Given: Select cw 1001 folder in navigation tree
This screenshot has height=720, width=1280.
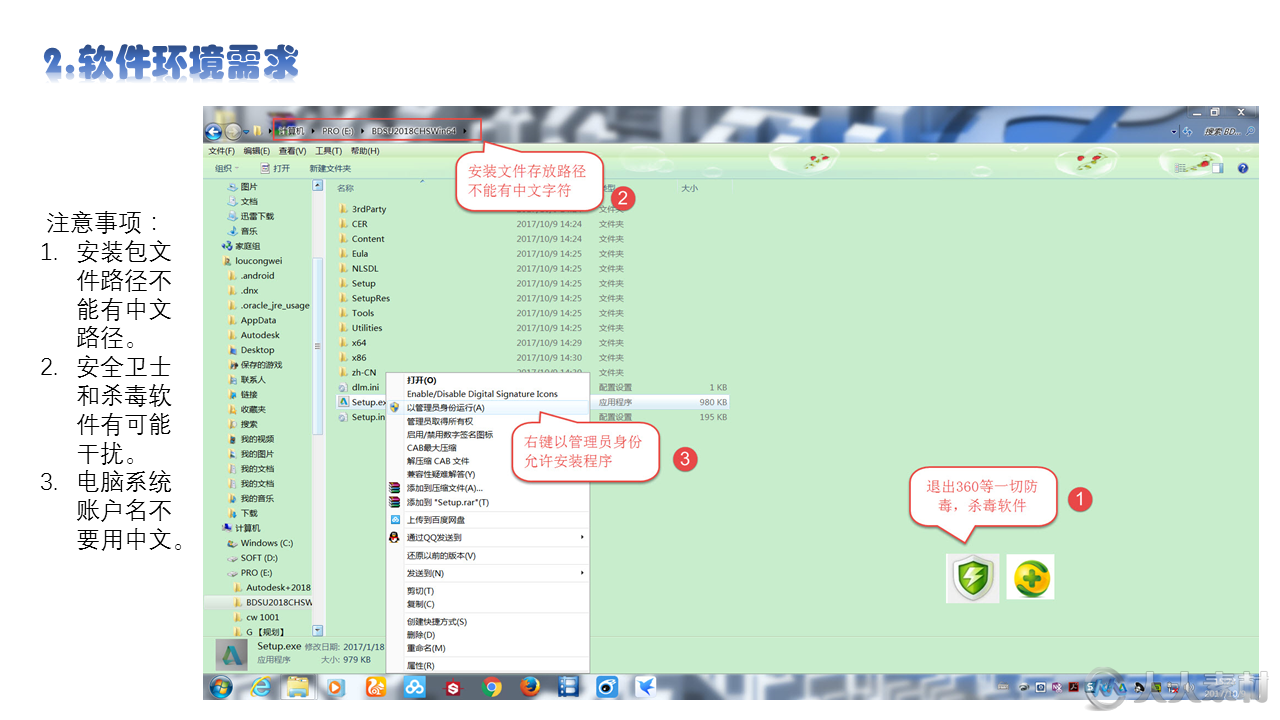Looking at the screenshot, I should coord(262,617).
